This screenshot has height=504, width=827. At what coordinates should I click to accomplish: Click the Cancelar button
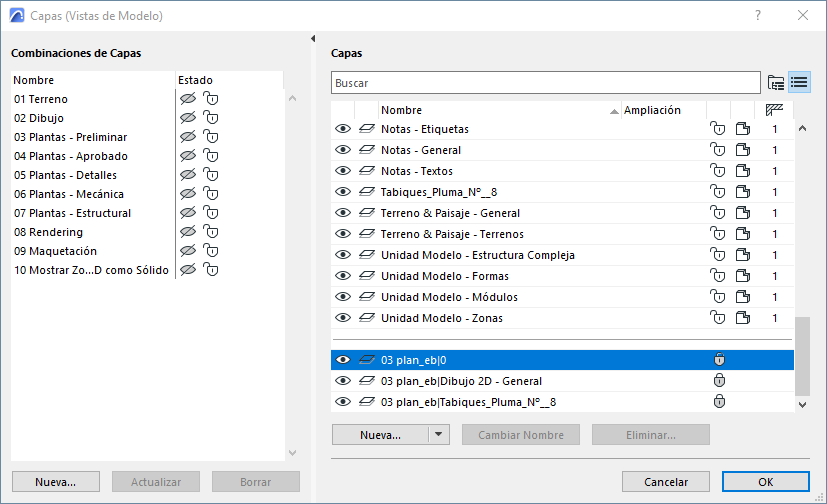tap(666, 482)
